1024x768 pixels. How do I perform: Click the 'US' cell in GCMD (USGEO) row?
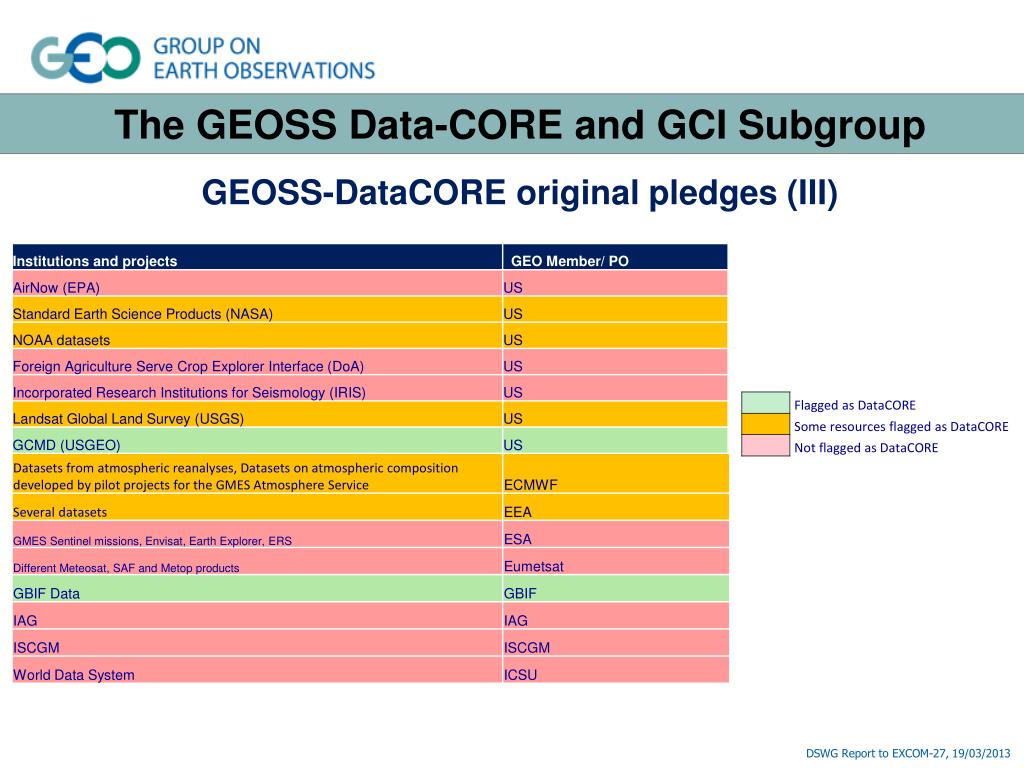coord(615,441)
